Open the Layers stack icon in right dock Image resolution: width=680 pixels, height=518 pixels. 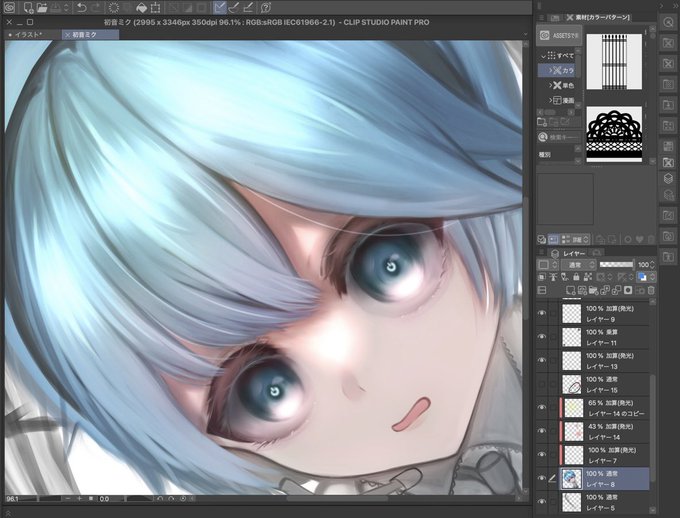(668, 178)
